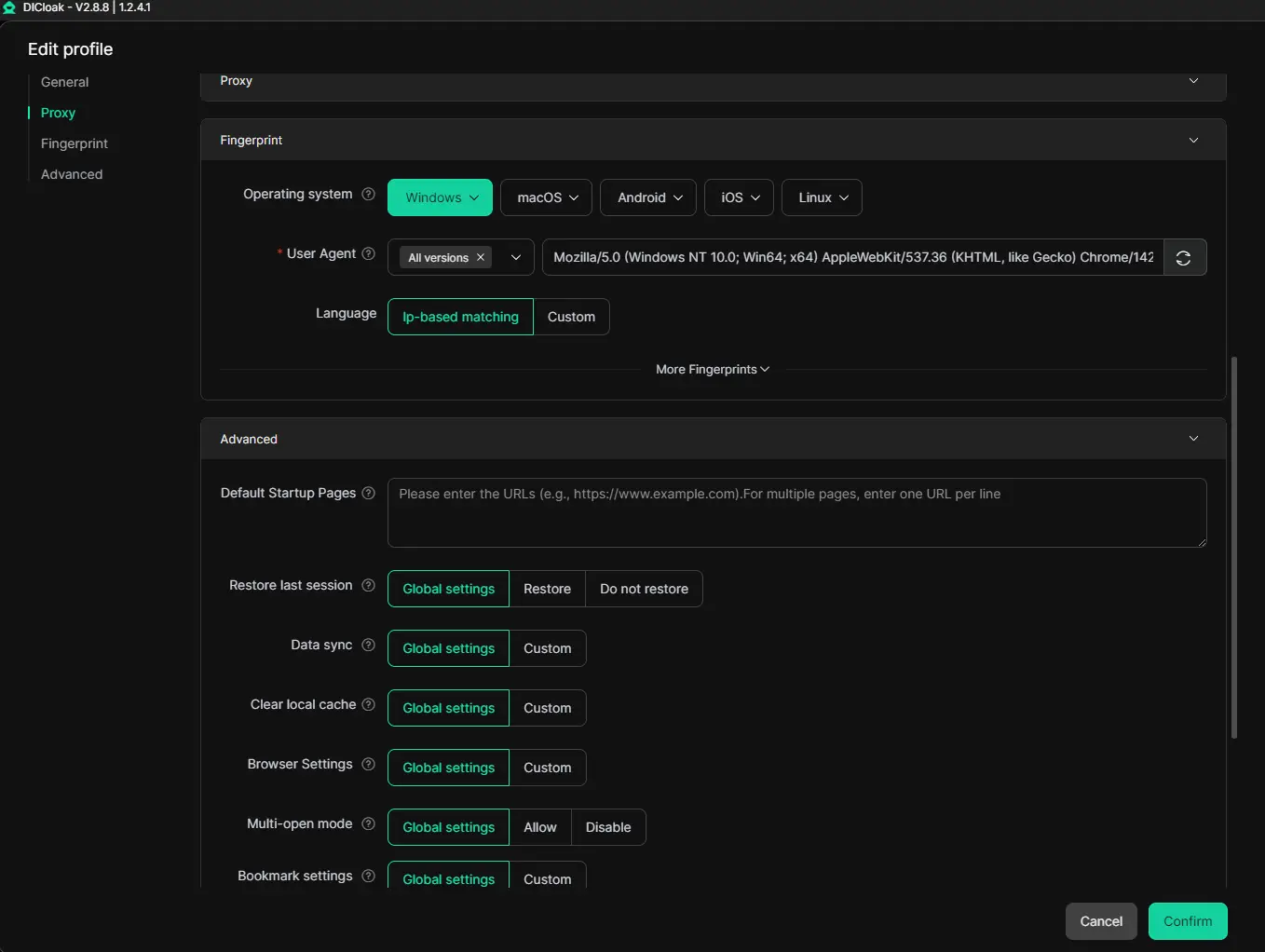Image resolution: width=1265 pixels, height=952 pixels.
Task: Collapse the Advanced section
Action: (1193, 439)
